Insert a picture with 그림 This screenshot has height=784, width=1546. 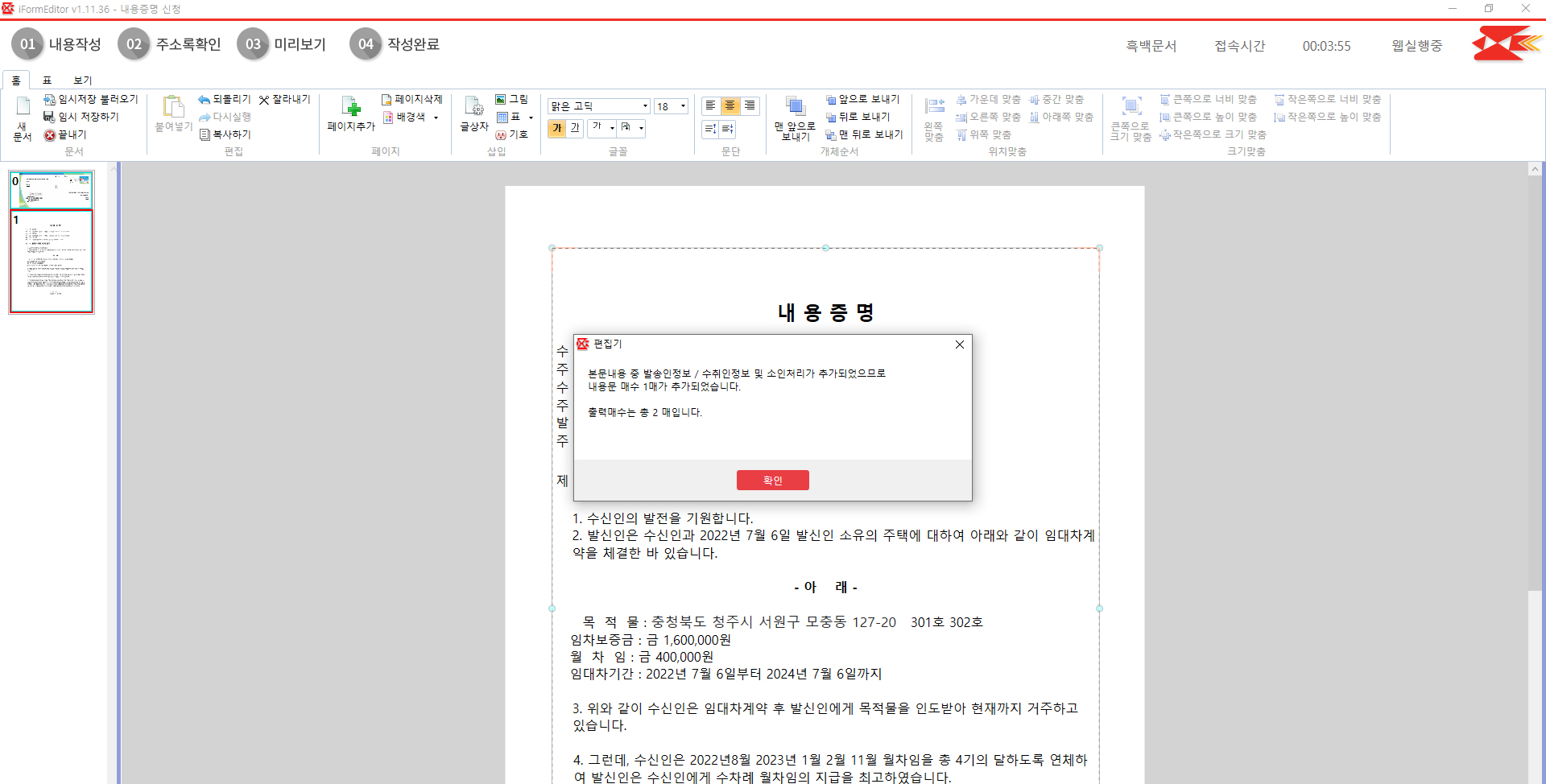coord(511,99)
